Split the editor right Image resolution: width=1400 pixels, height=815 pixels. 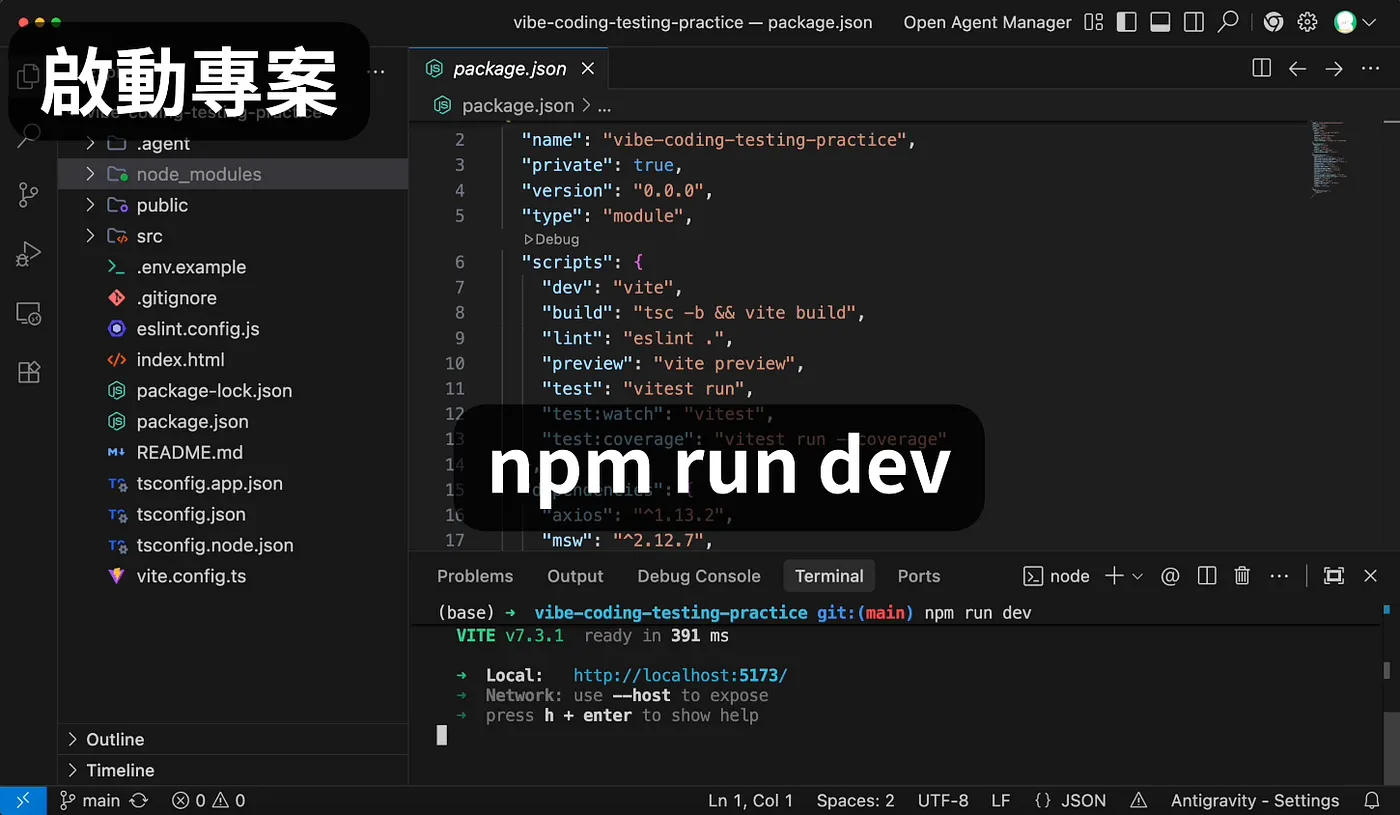point(1261,68)
